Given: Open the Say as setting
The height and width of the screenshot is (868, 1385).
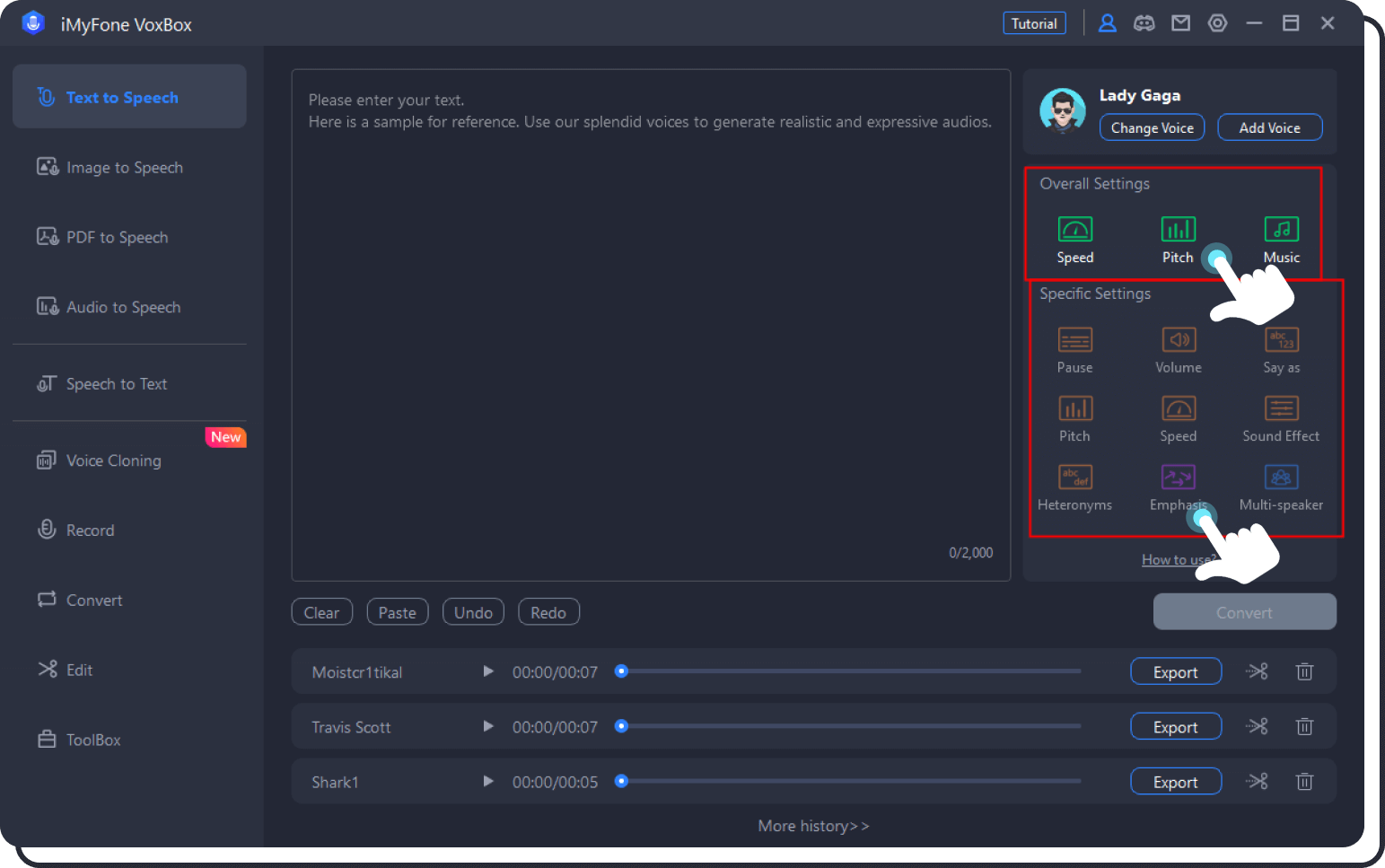Looking at the screenshot, I should [1281, 351].
